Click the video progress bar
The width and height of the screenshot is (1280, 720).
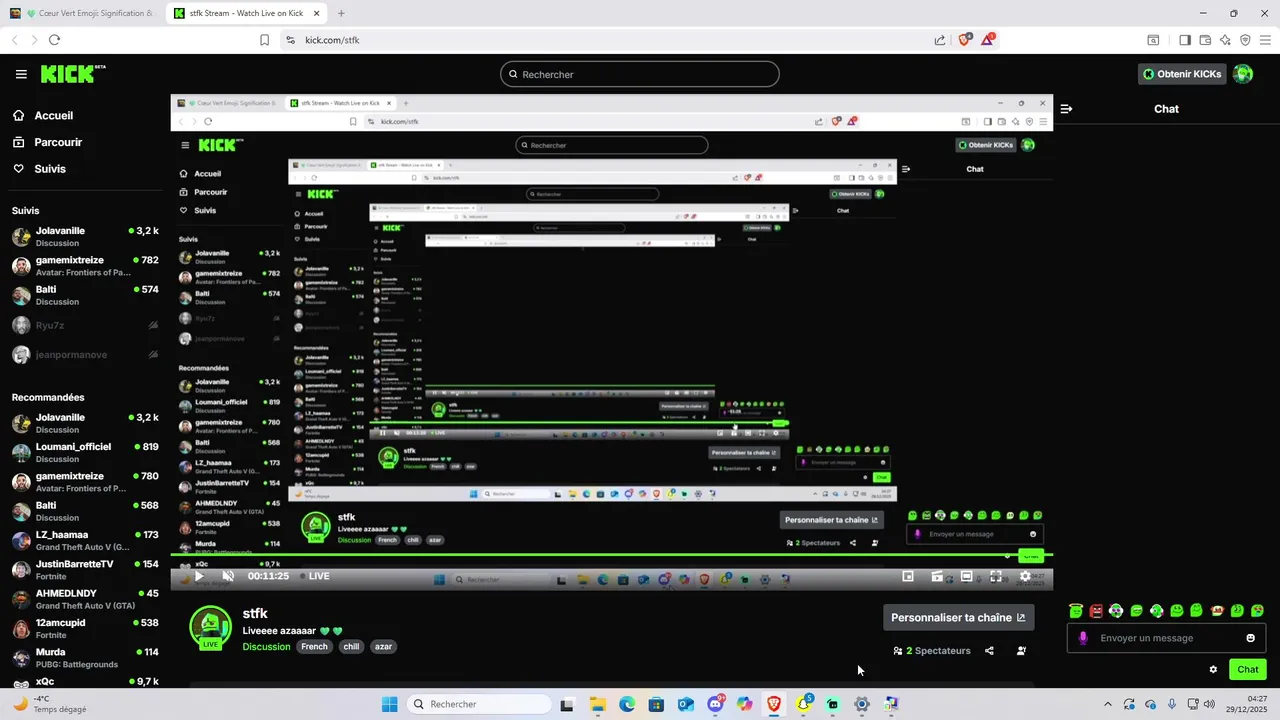[611, 555]
